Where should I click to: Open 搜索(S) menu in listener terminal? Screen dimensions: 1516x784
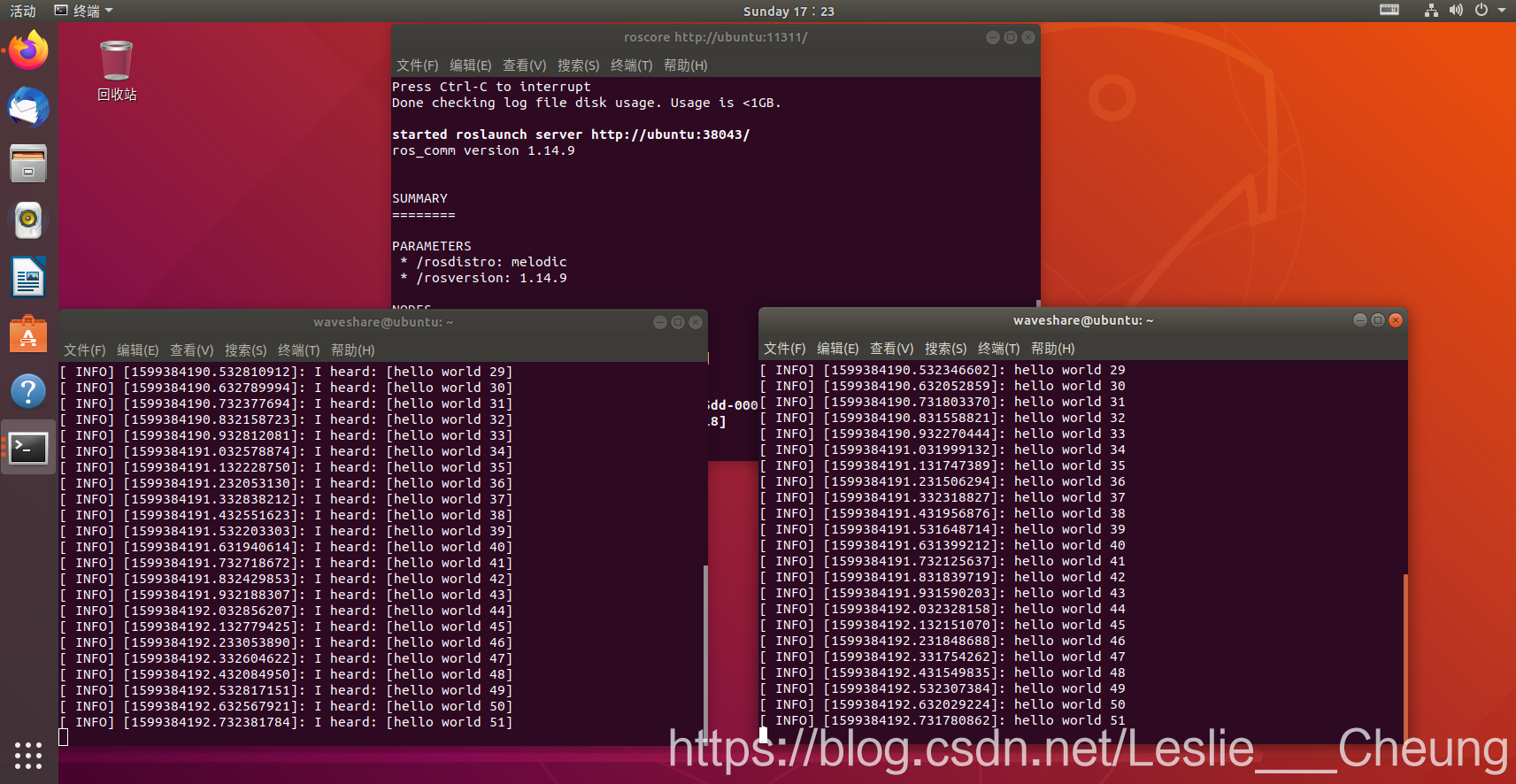tap(245, 350)
